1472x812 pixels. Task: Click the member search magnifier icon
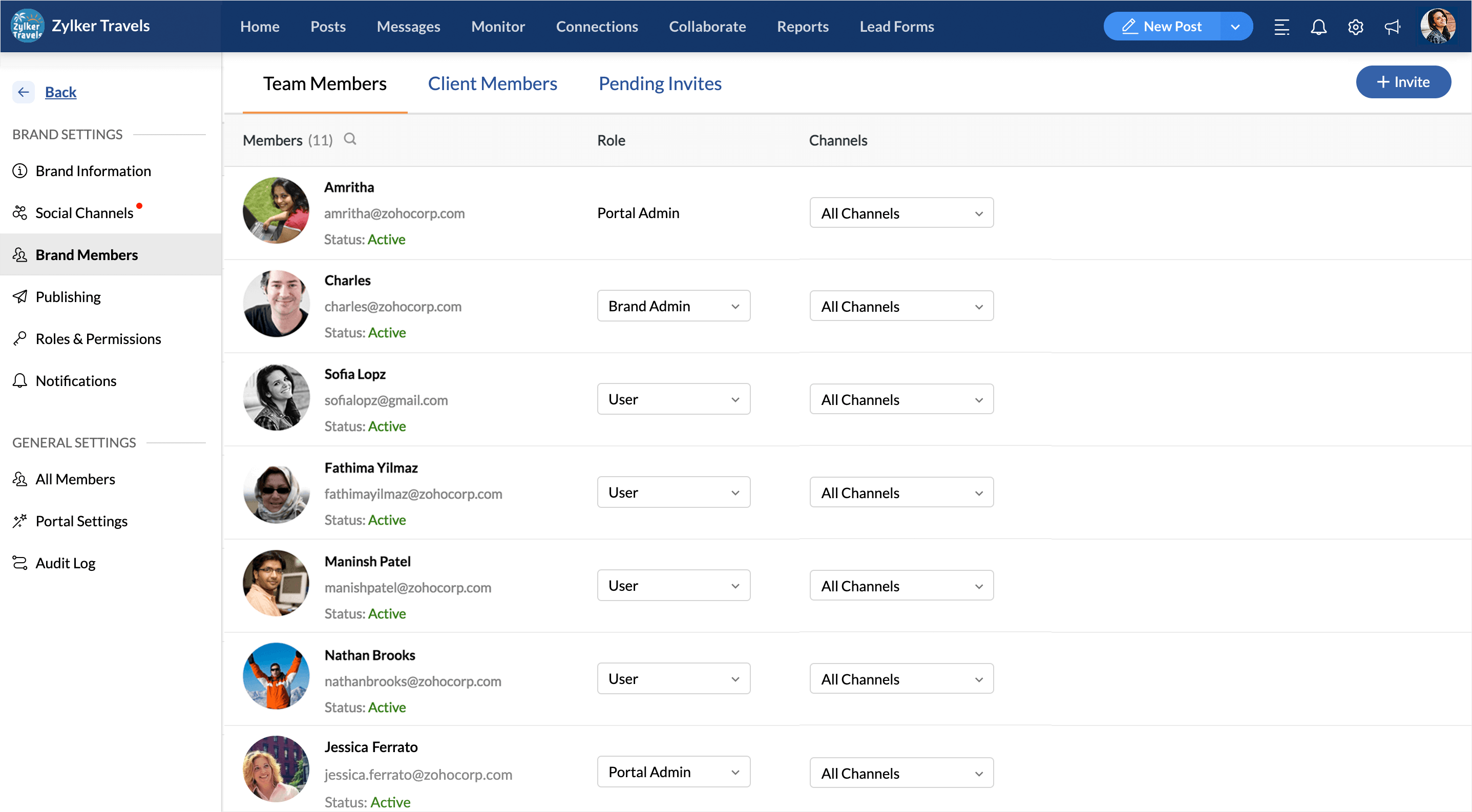coord(350,139)
